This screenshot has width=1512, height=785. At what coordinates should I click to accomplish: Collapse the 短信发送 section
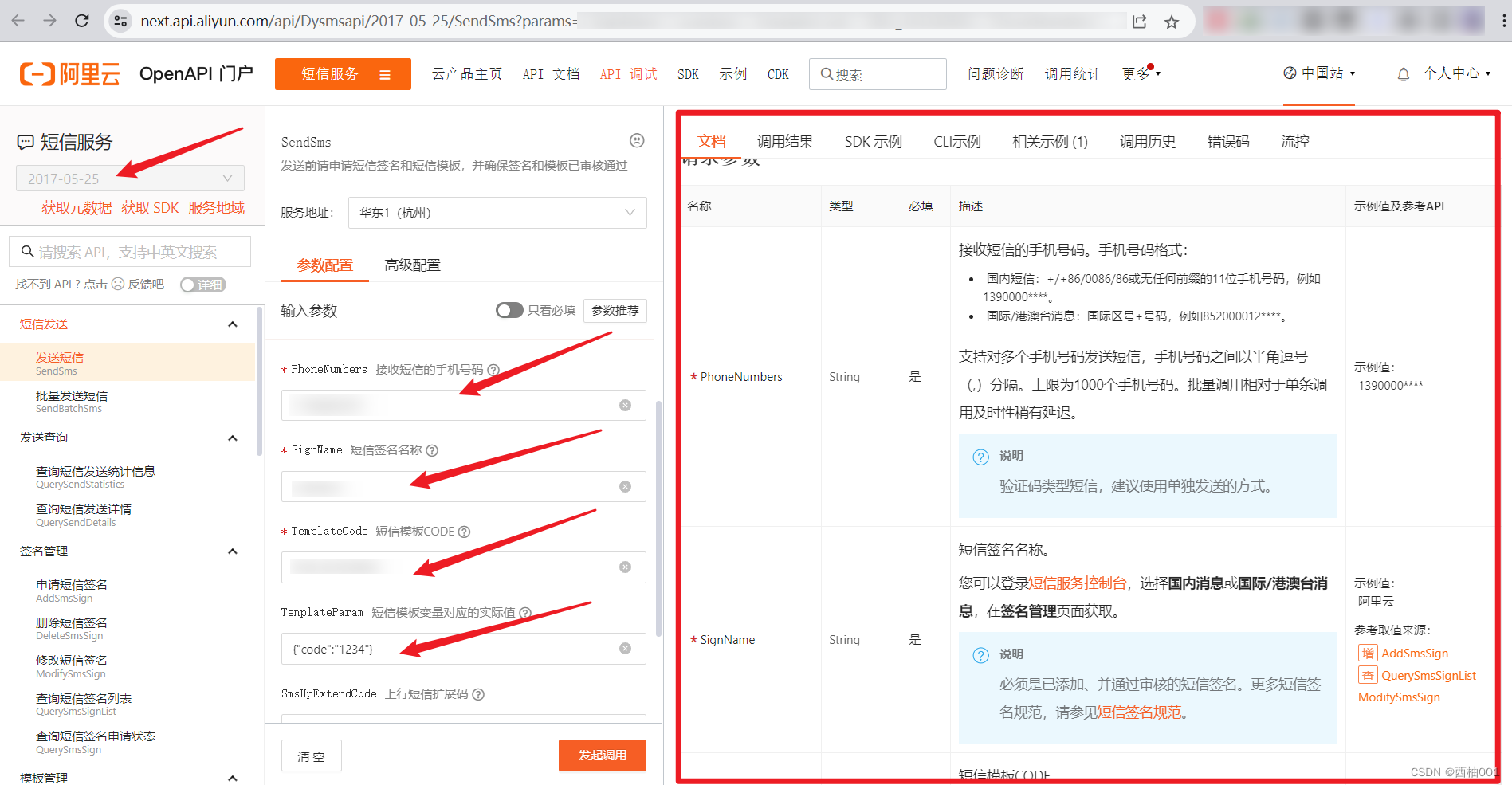click(233, 324)
